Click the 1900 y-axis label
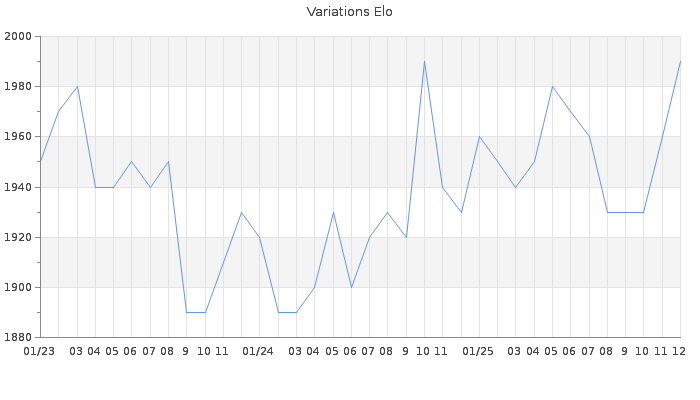The height and width of the screenshot is (400, 700). (19, 287)
